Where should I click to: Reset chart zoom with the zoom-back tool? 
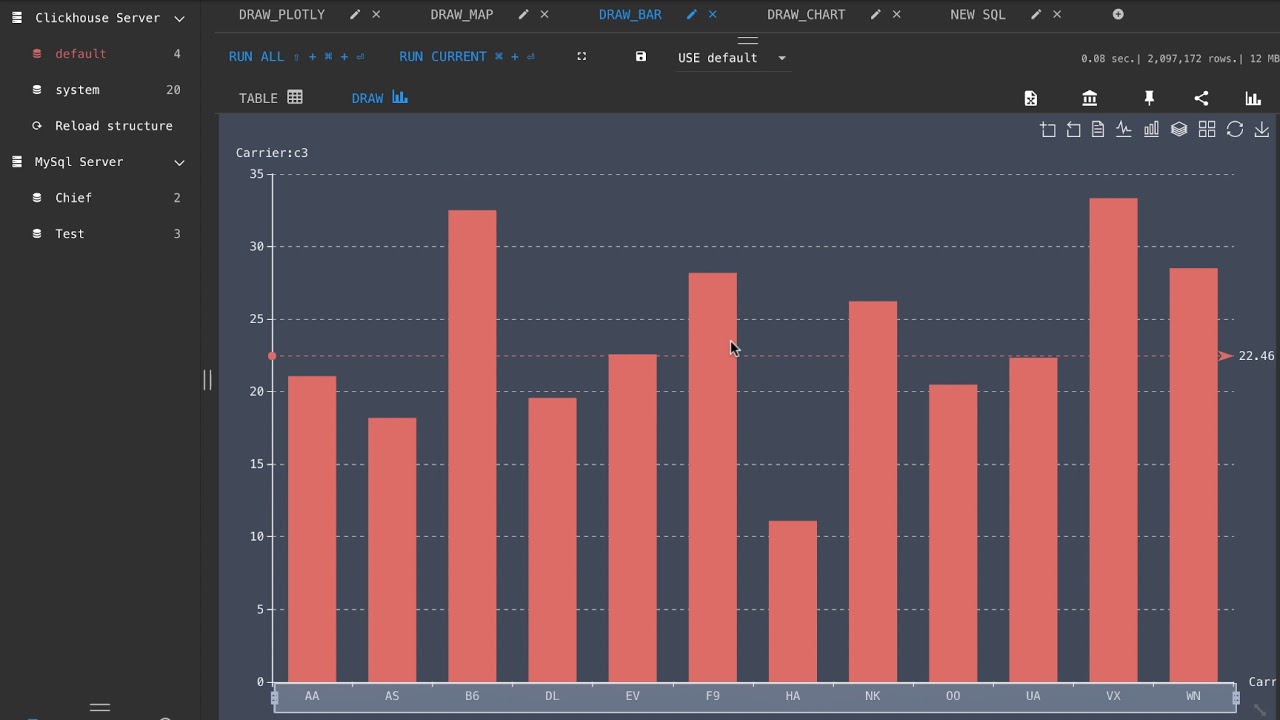(x=1073, y=129)
